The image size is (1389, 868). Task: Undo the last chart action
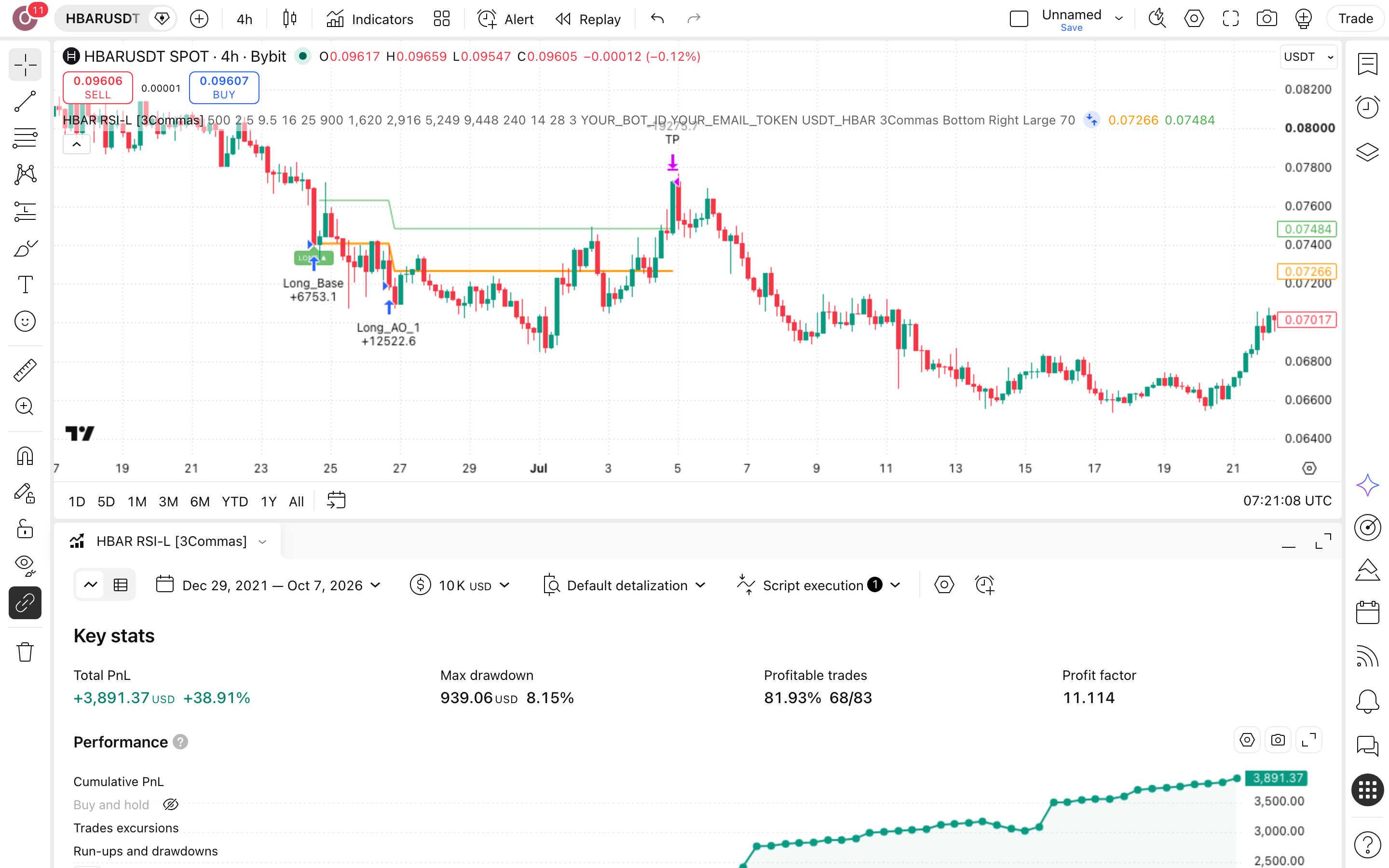pyautogui.click(x=657, y=19)
